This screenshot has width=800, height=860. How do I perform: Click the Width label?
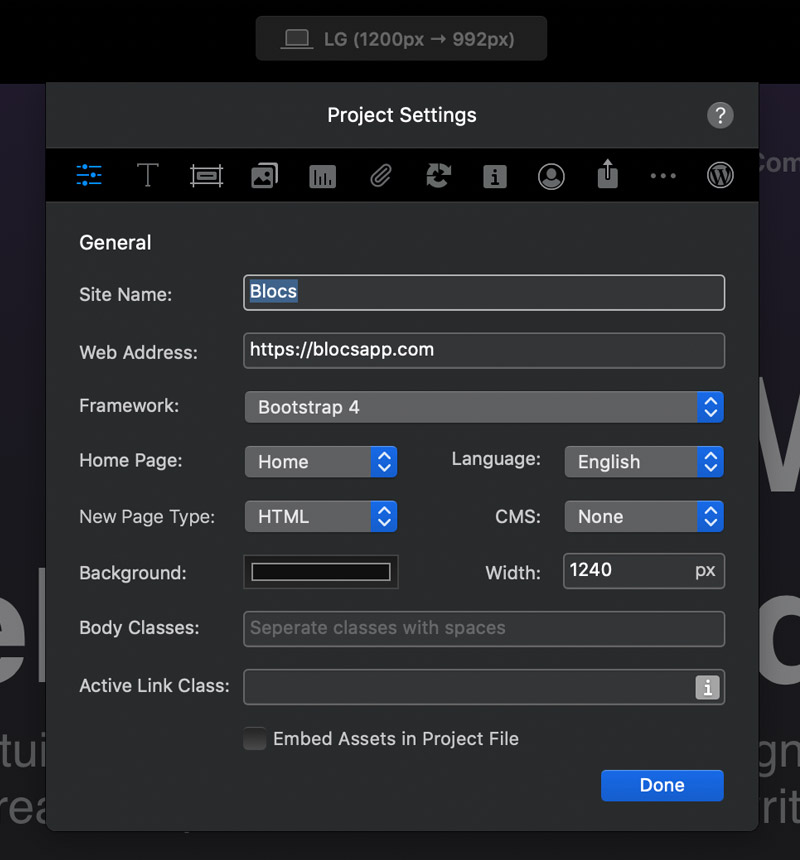(x=513, y=573)
